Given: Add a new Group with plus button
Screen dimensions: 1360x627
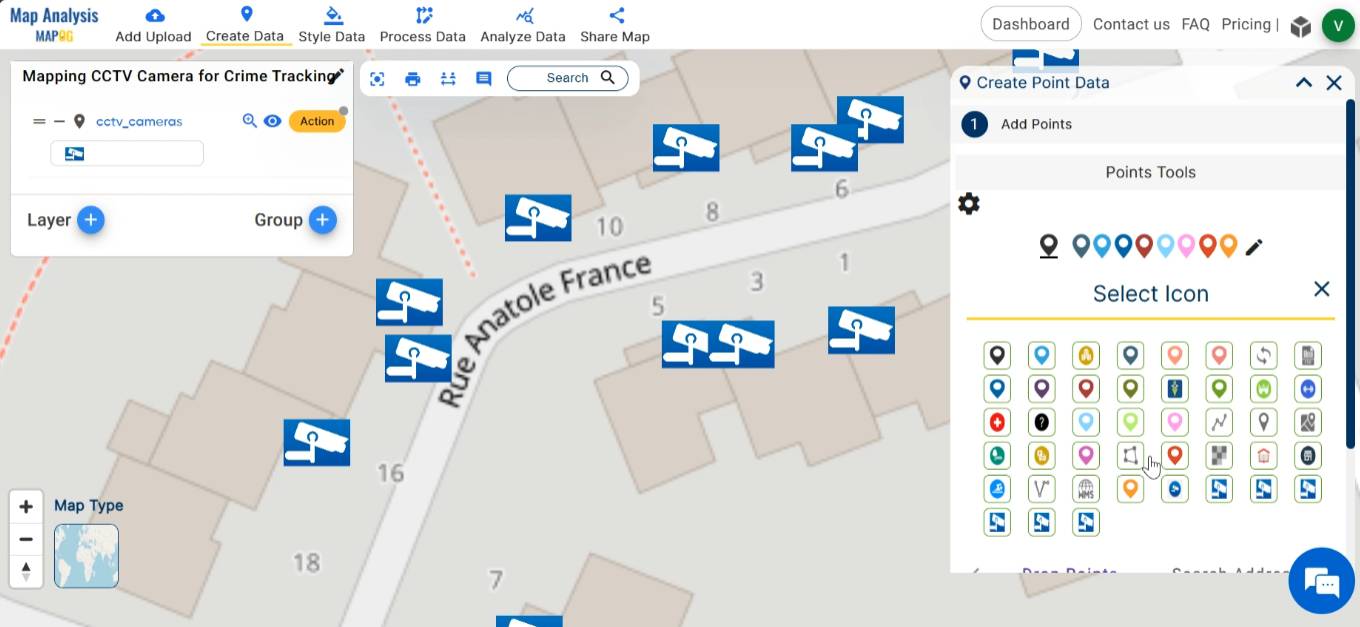Looking at the screenshot, I should click(323, 220).
